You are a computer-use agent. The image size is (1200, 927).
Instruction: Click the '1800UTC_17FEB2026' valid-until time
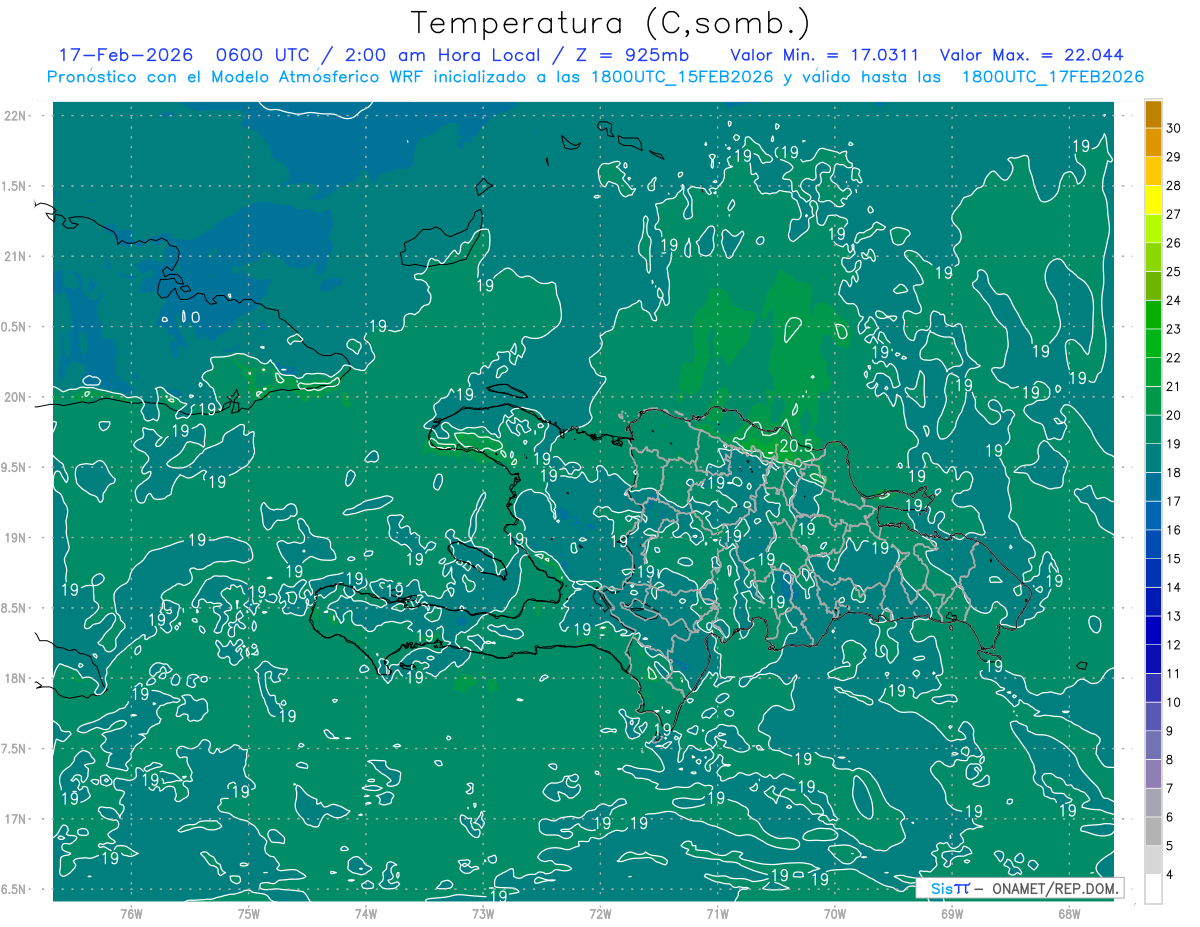coord(1052,77)
